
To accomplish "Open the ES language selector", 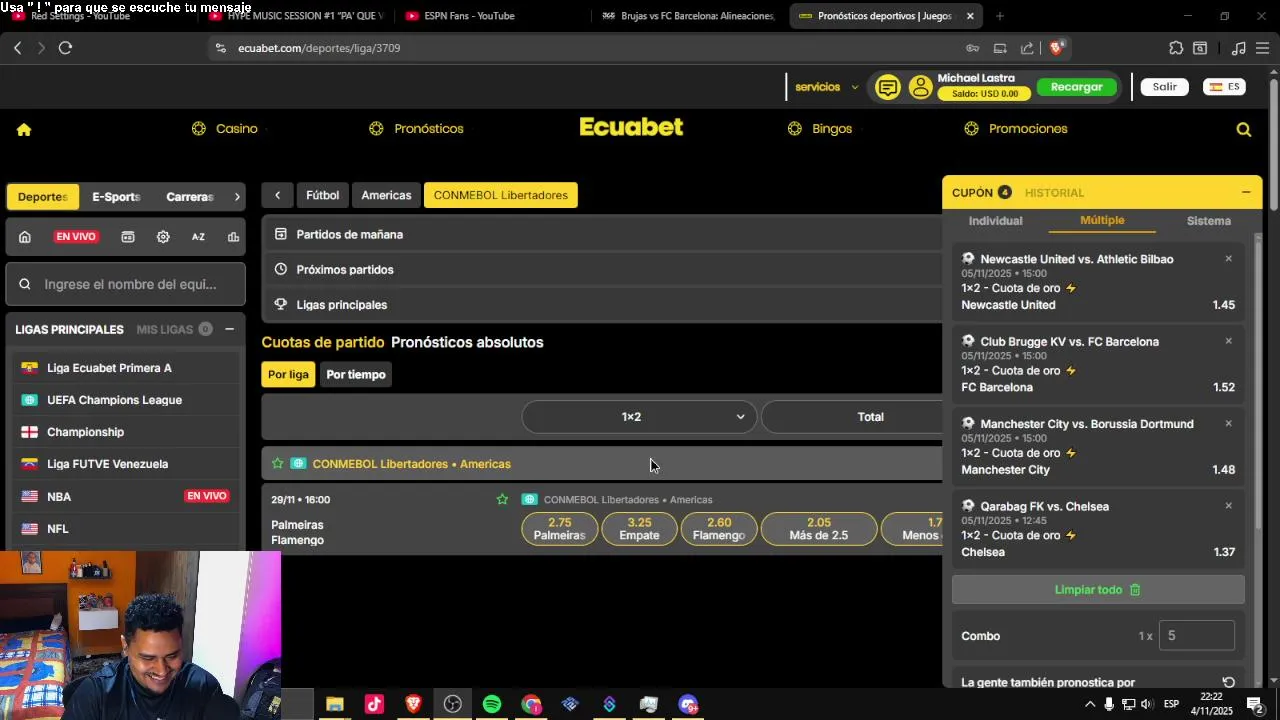I will (1224, 87).
